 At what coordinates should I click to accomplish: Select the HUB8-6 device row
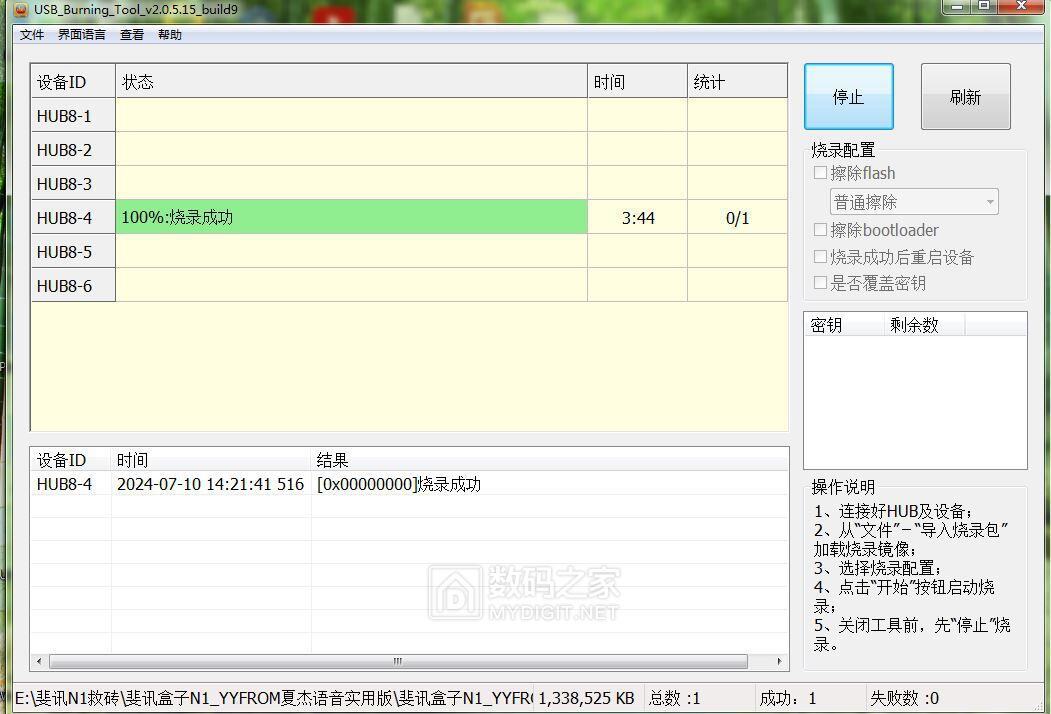[x=409, y=286]
